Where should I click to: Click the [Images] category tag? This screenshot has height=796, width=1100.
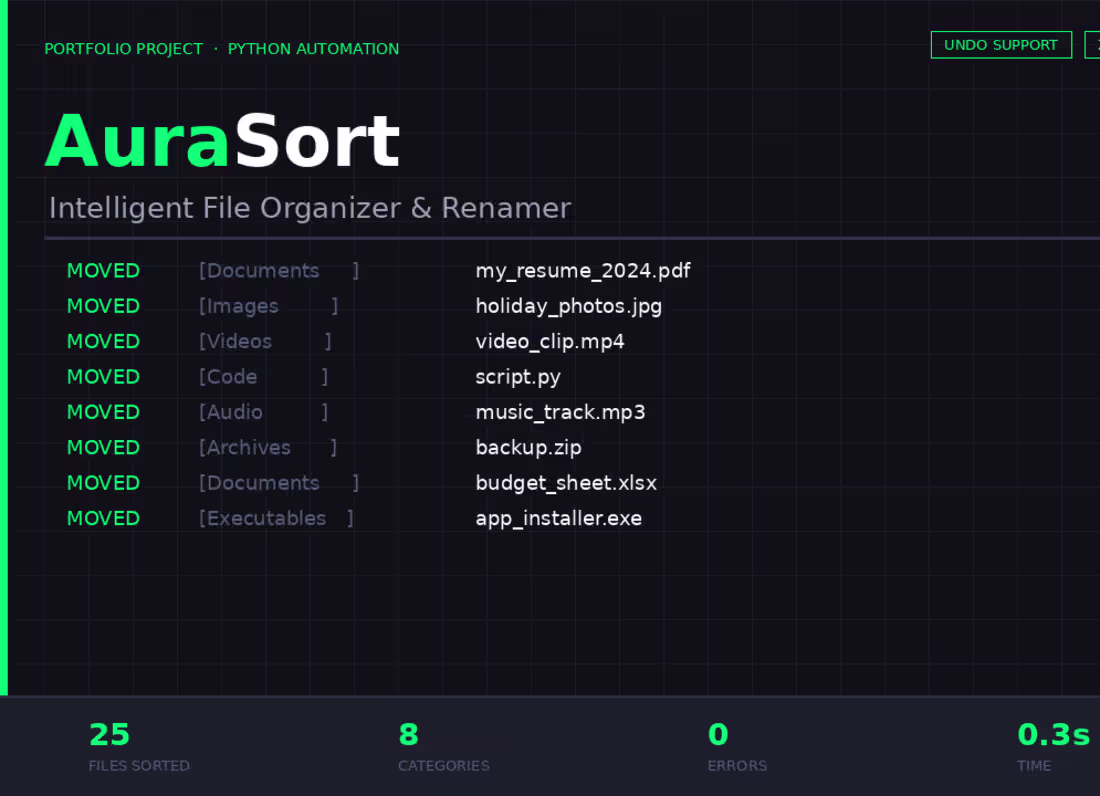coord(268,306)
